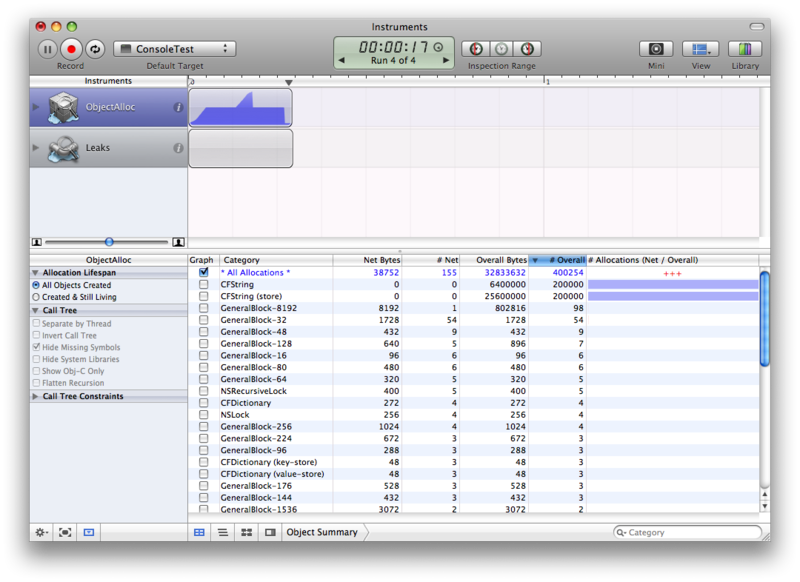This screenshot has height=582, width=800.
Task: Open the Mini instruments window
Action: coord(656,48)
